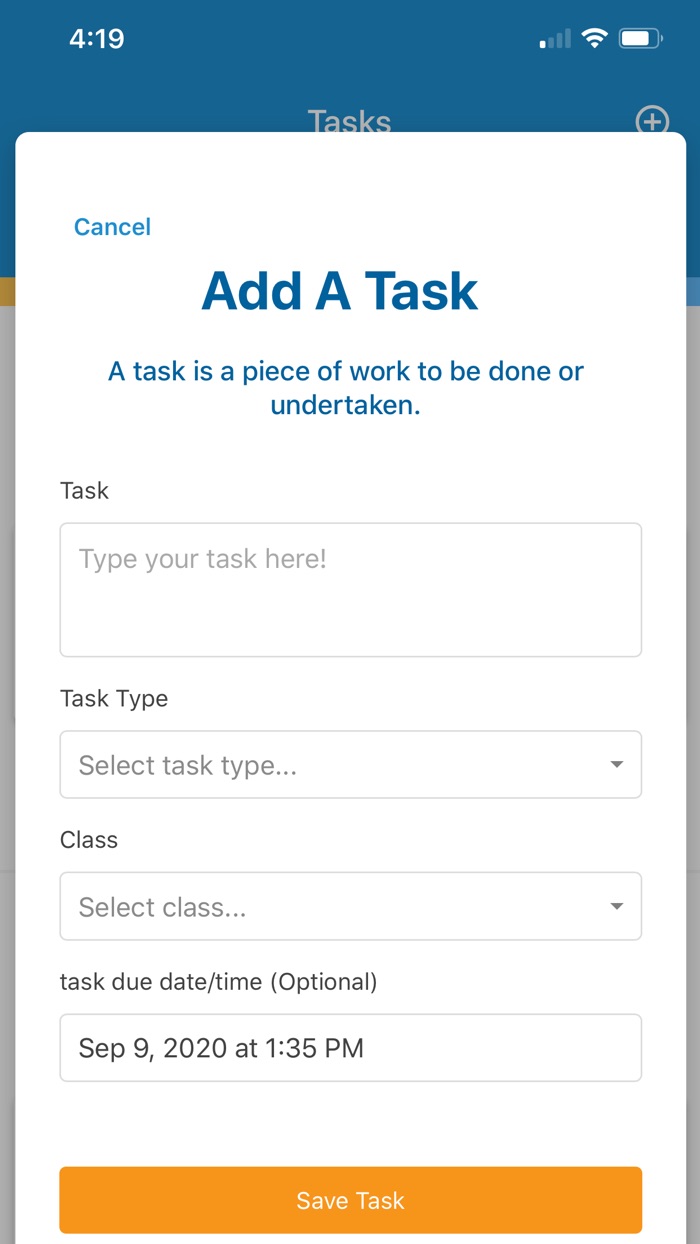Screen dimensions: 700x1244
Task: Click the task due date/time (Optional) label
Action: [x=219, y=982]
